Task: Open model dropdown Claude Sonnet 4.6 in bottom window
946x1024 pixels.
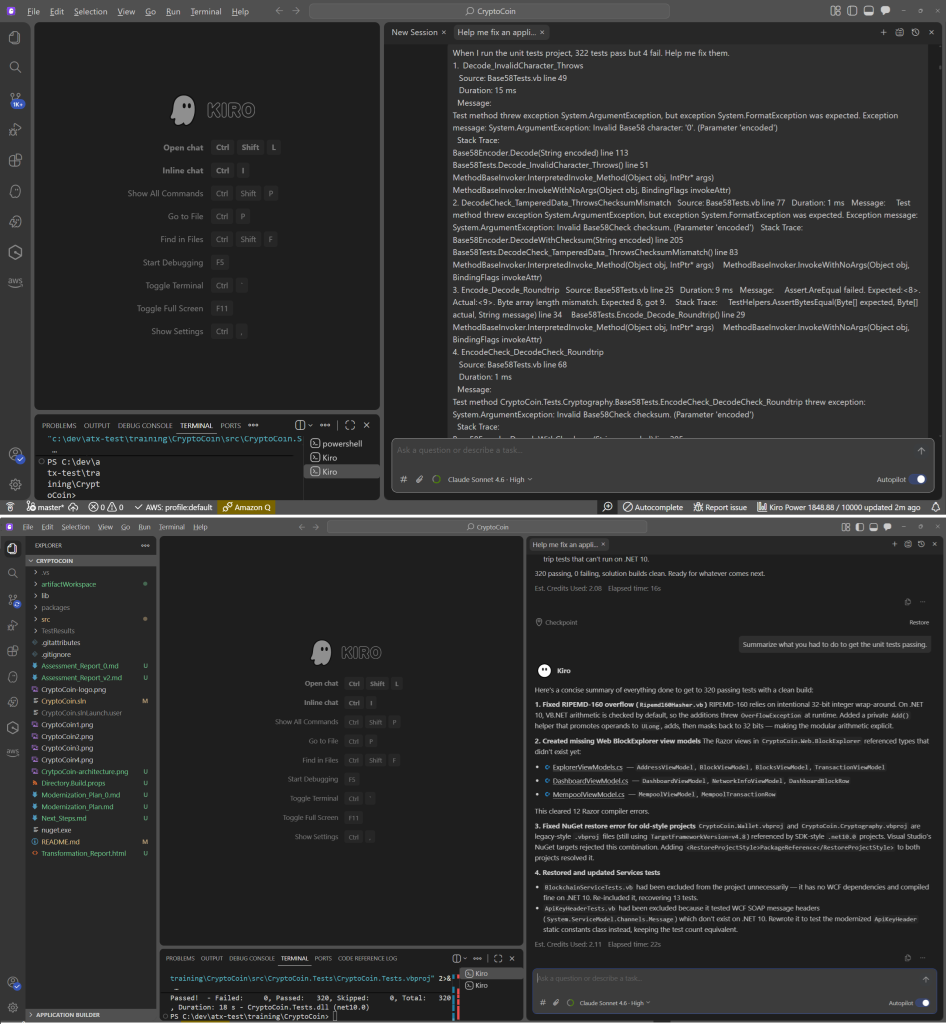Action: click(614, 1002)
